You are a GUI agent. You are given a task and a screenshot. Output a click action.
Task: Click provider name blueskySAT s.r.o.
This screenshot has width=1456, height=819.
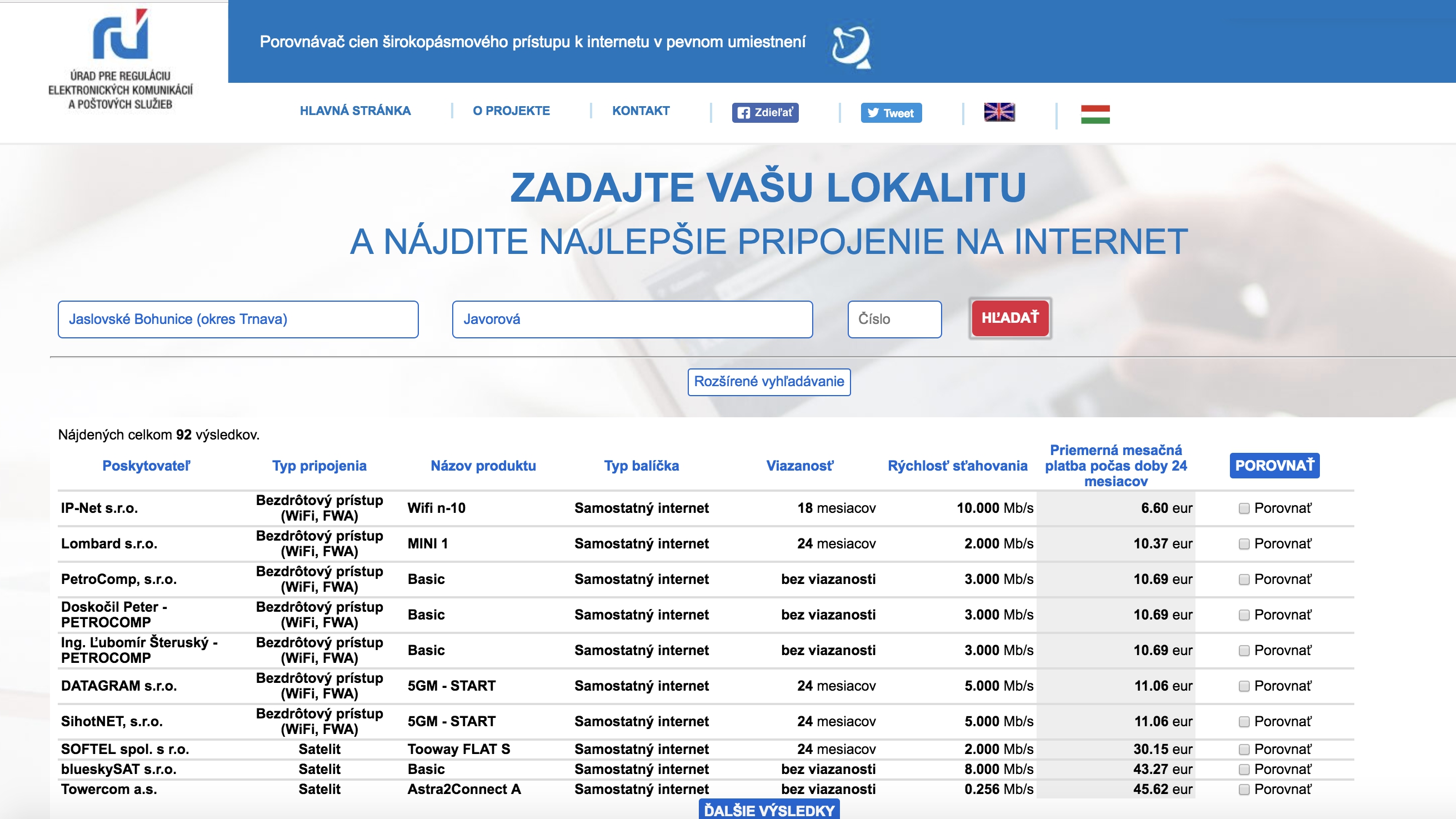119,768
